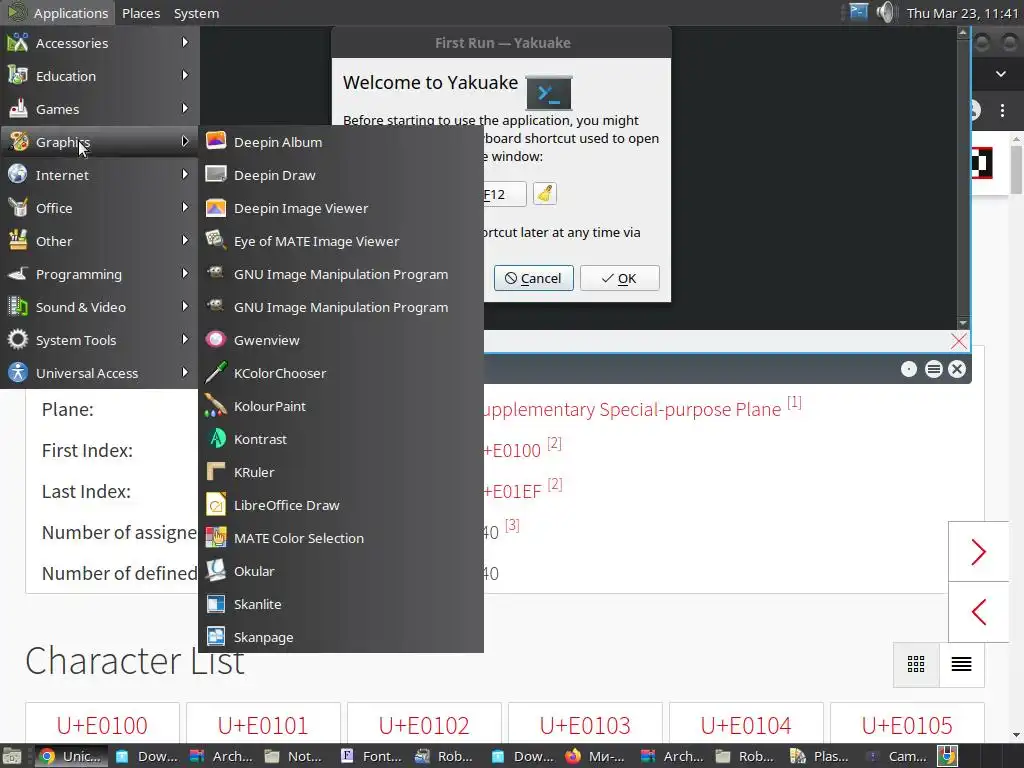Expand the Education category

coord(99,76)
